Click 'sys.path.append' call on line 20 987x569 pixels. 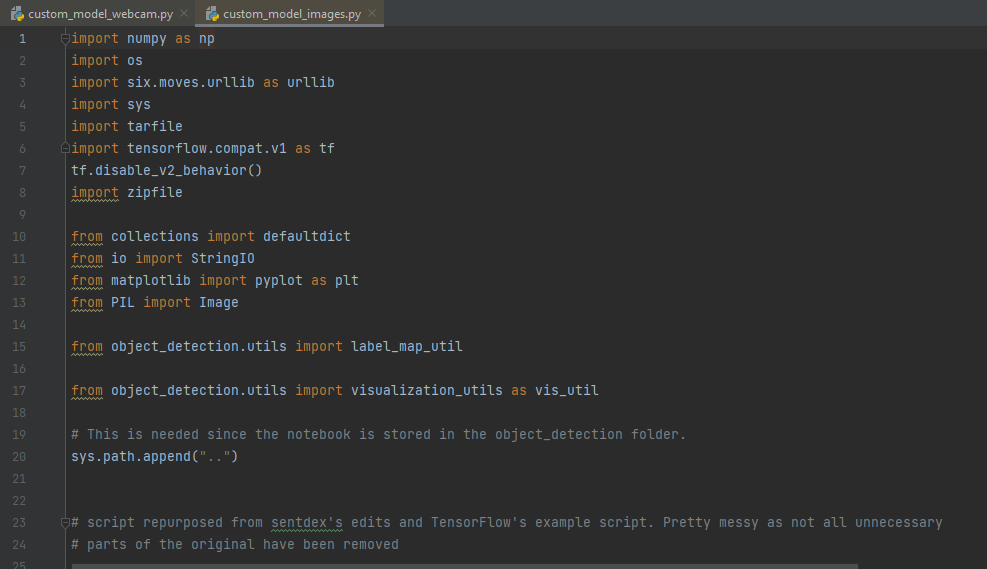131,457
